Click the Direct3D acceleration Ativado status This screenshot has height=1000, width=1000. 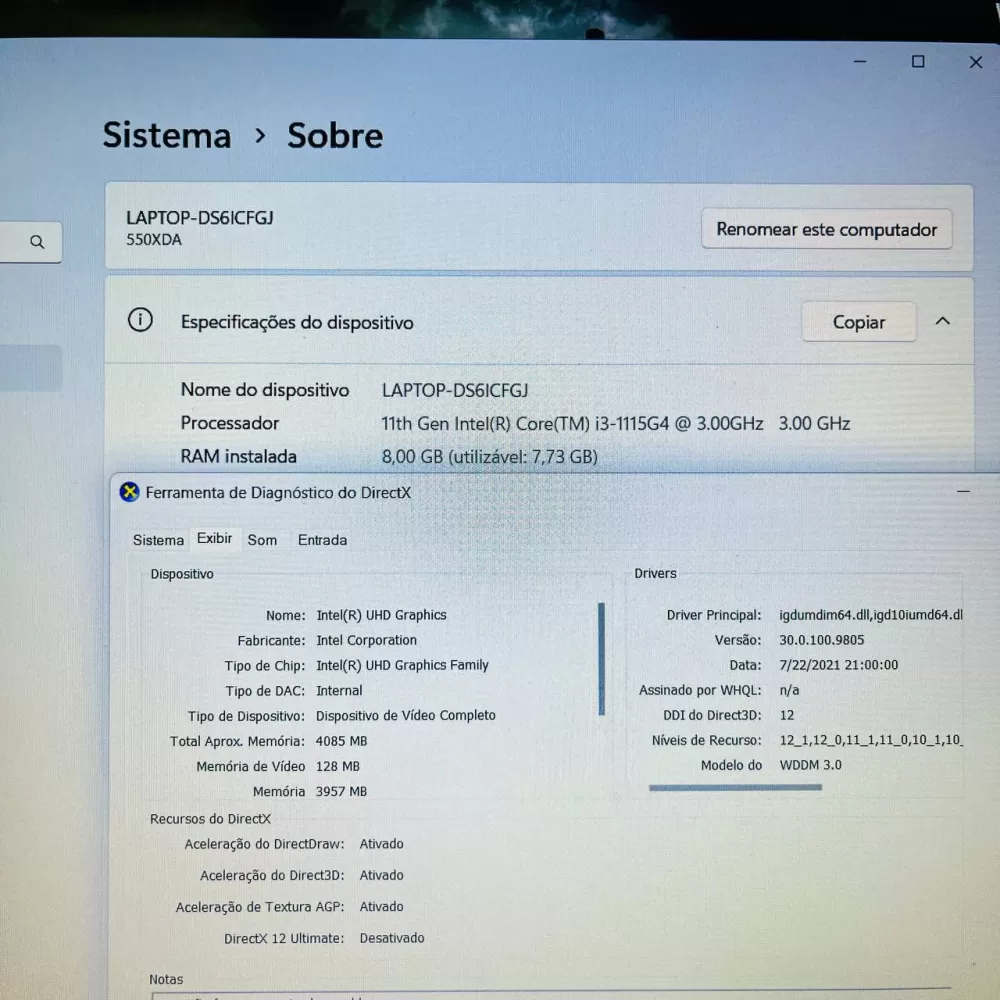point(381,875)
